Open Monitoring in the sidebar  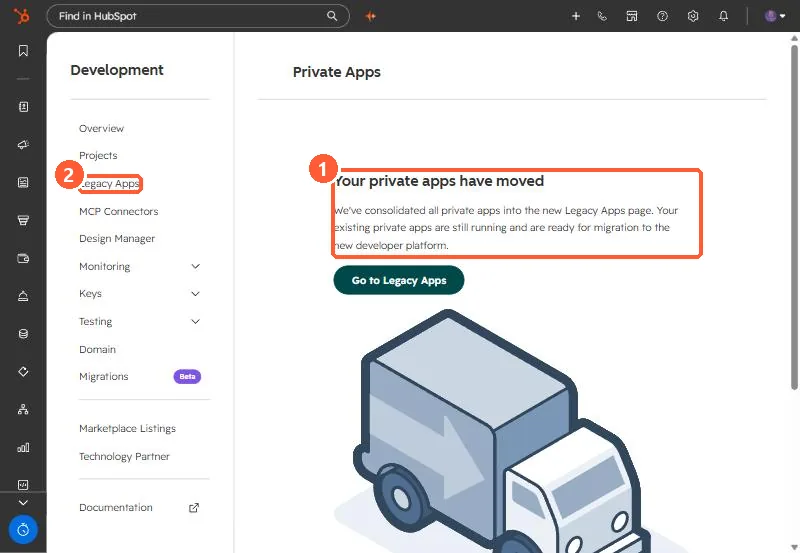pos(105,266)
